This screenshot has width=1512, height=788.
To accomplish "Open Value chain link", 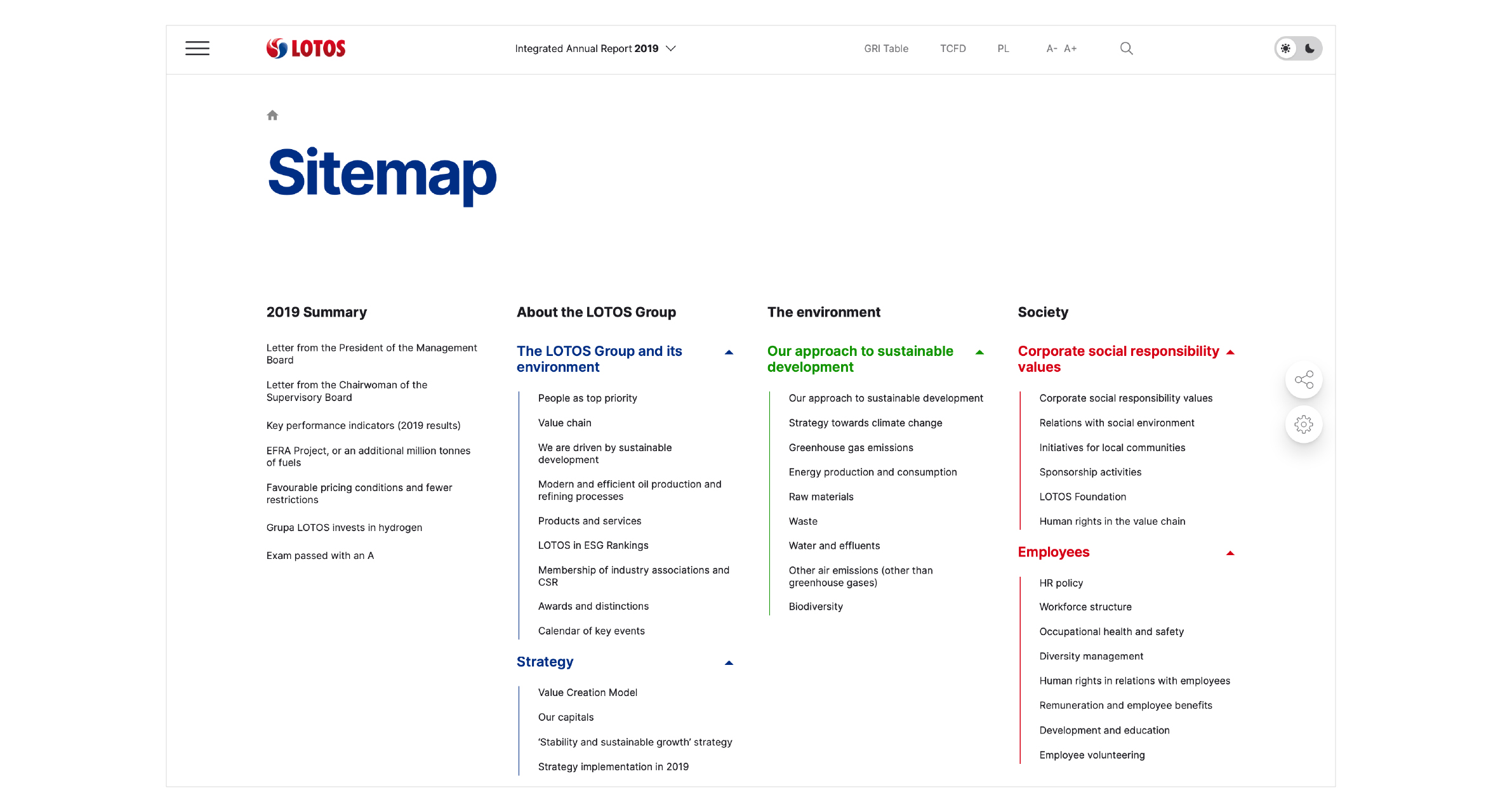I will coord(565,423).
